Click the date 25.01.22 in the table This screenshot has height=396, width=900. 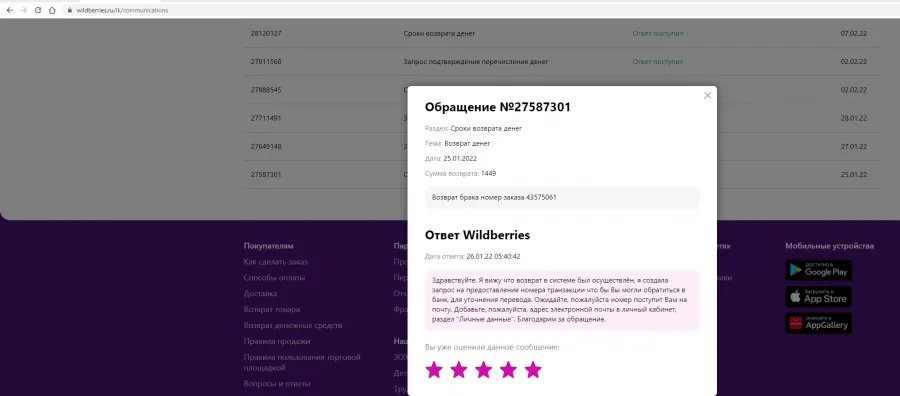(854, 174)
